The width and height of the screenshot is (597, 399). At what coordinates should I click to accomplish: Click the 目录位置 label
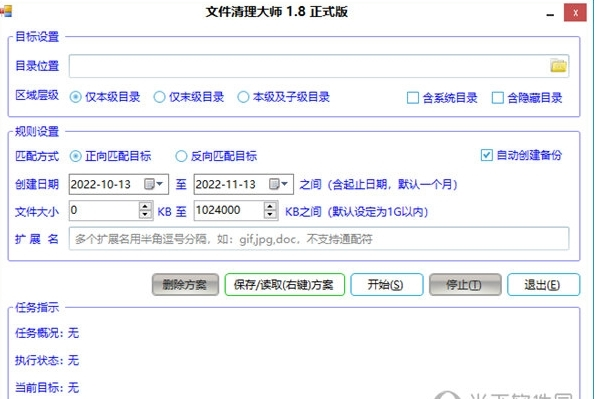tap(37, 66)
